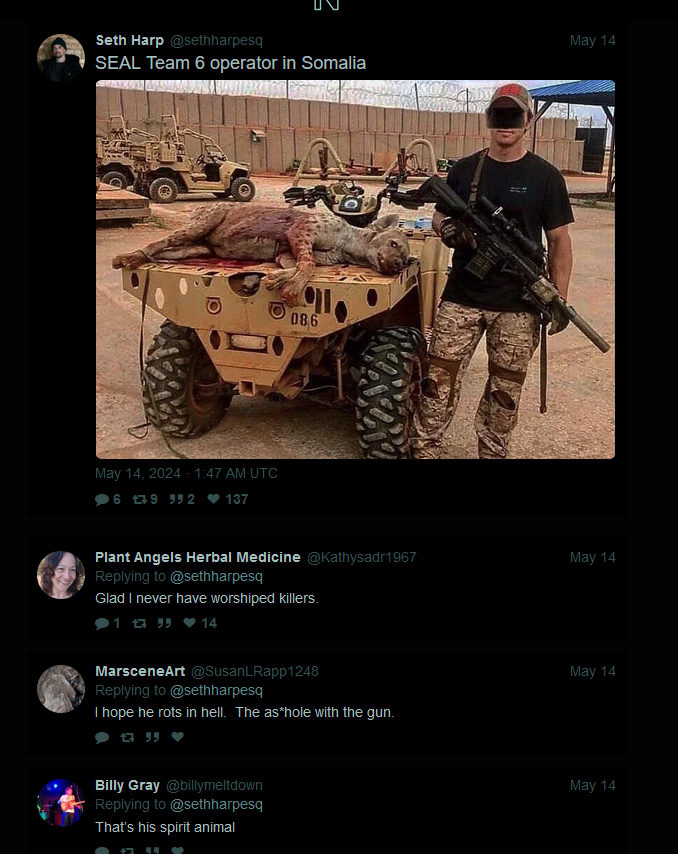The image size is (678, 854).
Task: Click heart icon with 14 likes
Action: tap(190, 623)
